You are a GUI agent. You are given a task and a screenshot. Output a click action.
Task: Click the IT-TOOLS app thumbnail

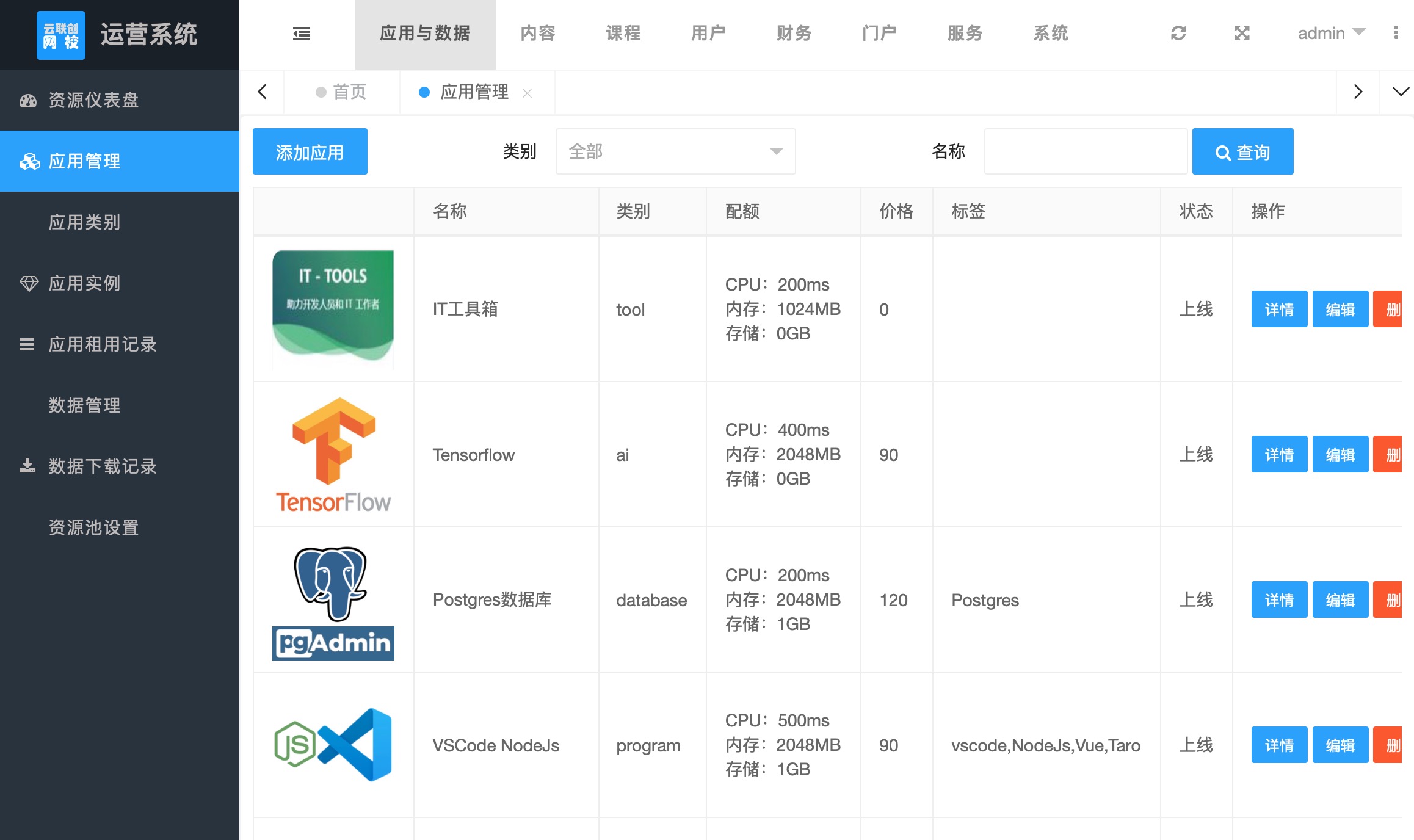333,309
